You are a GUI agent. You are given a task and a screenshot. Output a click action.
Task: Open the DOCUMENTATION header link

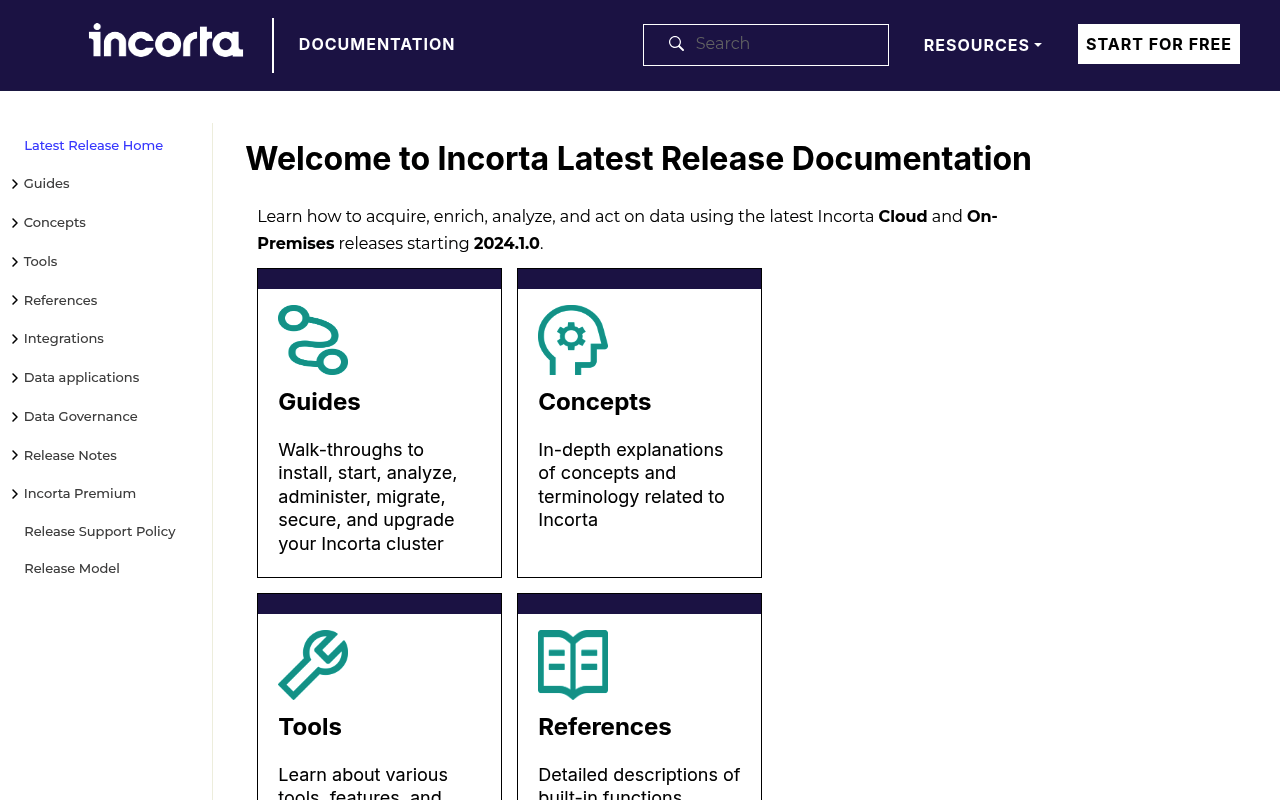tap(377, 44)
